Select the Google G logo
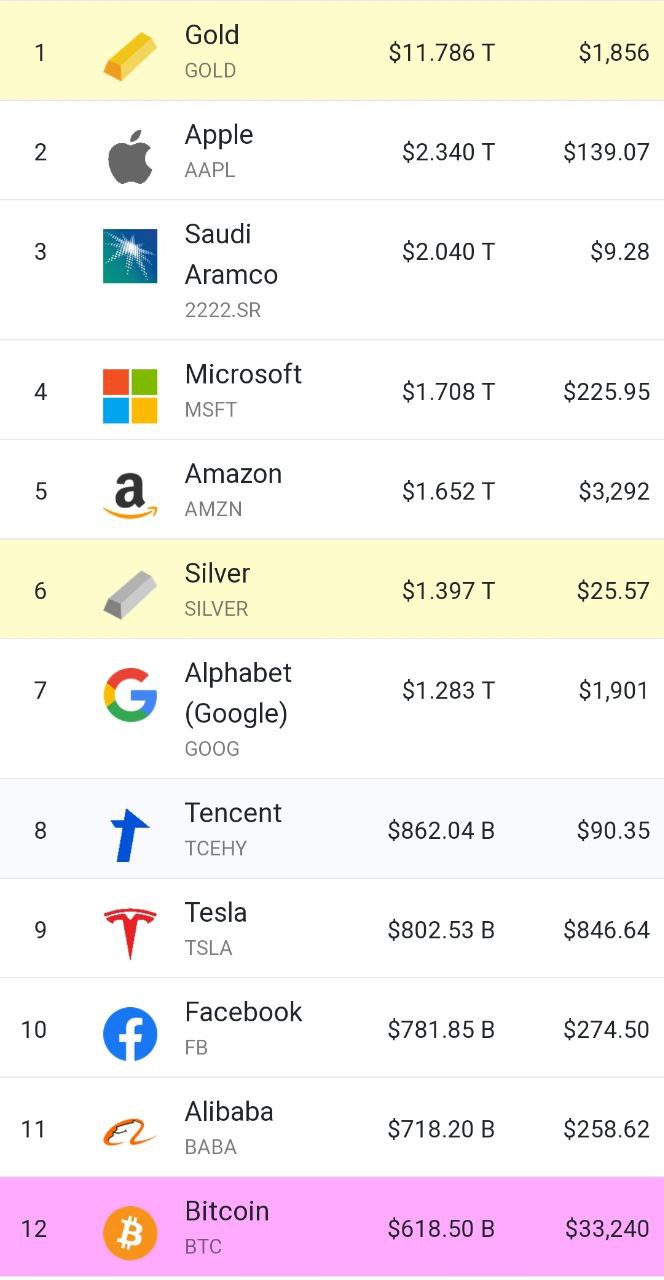The height and width of the screenshot is (1280, 664). (x=130, y=695)
